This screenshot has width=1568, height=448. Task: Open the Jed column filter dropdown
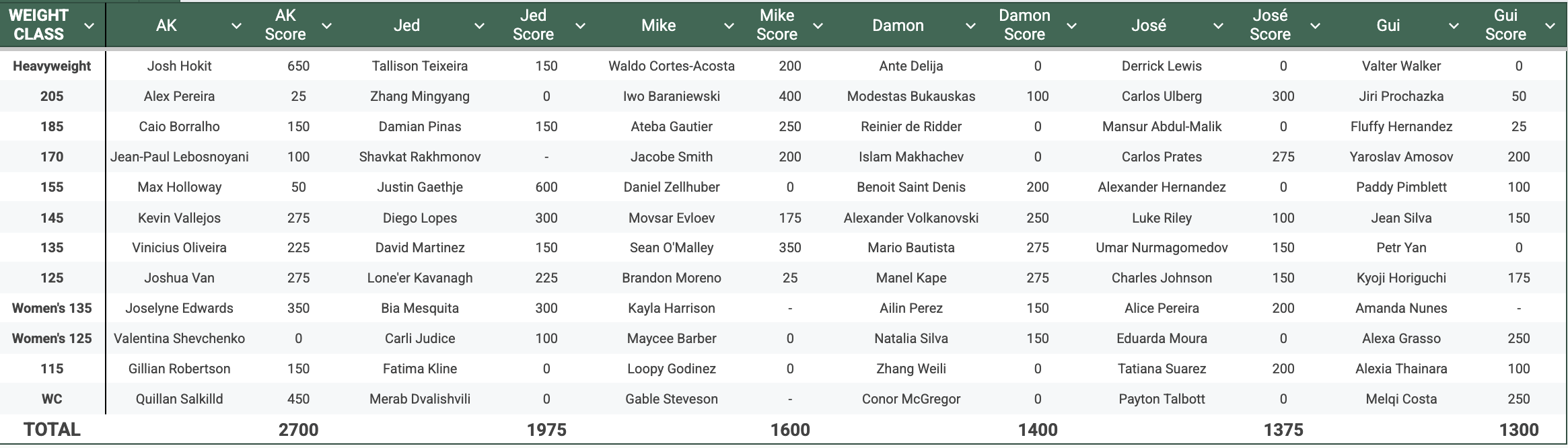pyautogui.click(x=479, y=26)
